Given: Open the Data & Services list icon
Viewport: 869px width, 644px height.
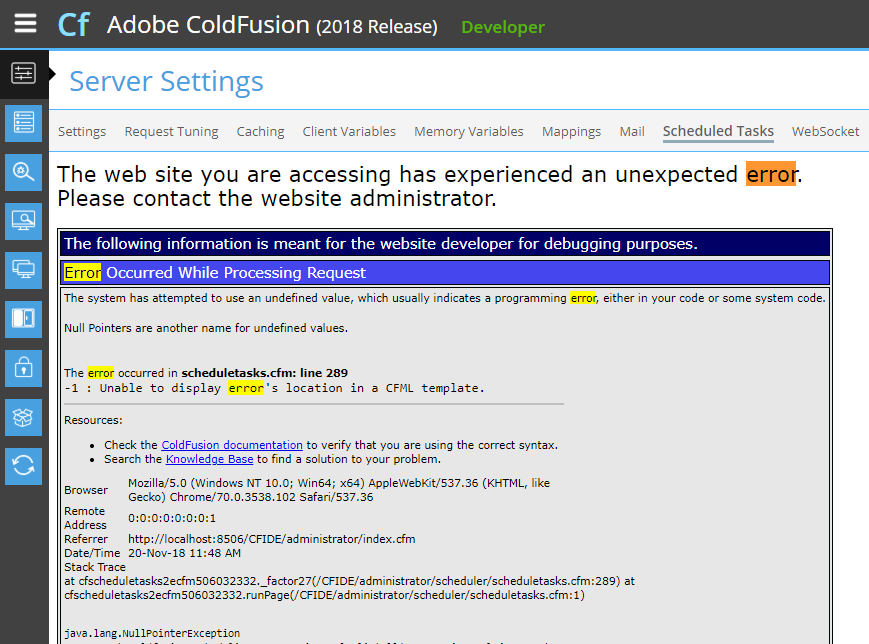Looking at the screenshot, I should click(23, 122).
